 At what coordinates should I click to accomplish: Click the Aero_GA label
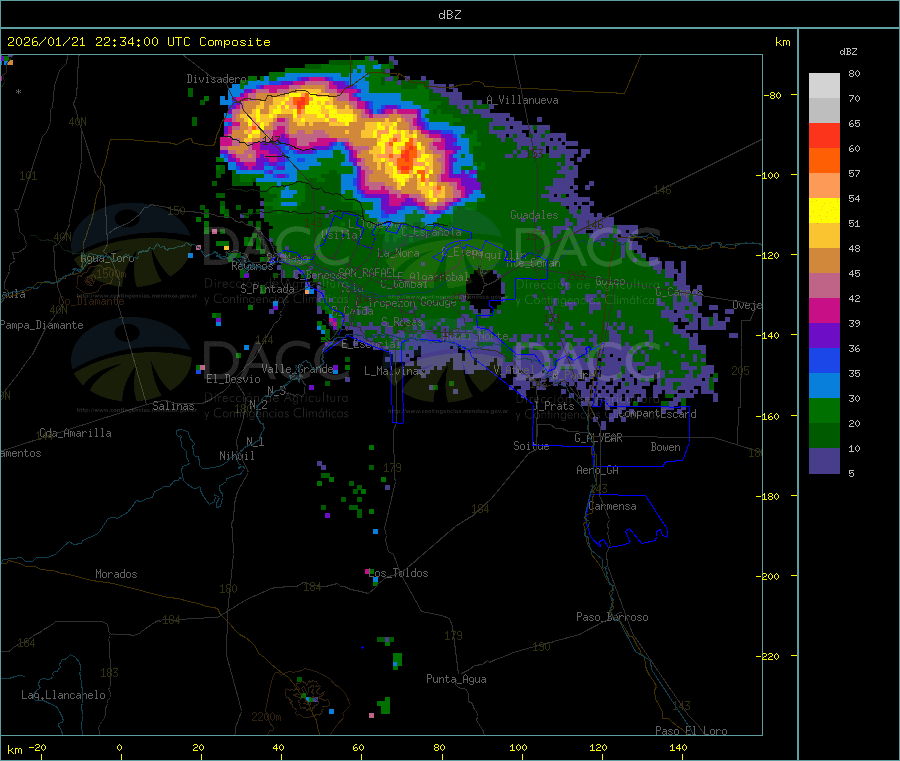[598, 470]
